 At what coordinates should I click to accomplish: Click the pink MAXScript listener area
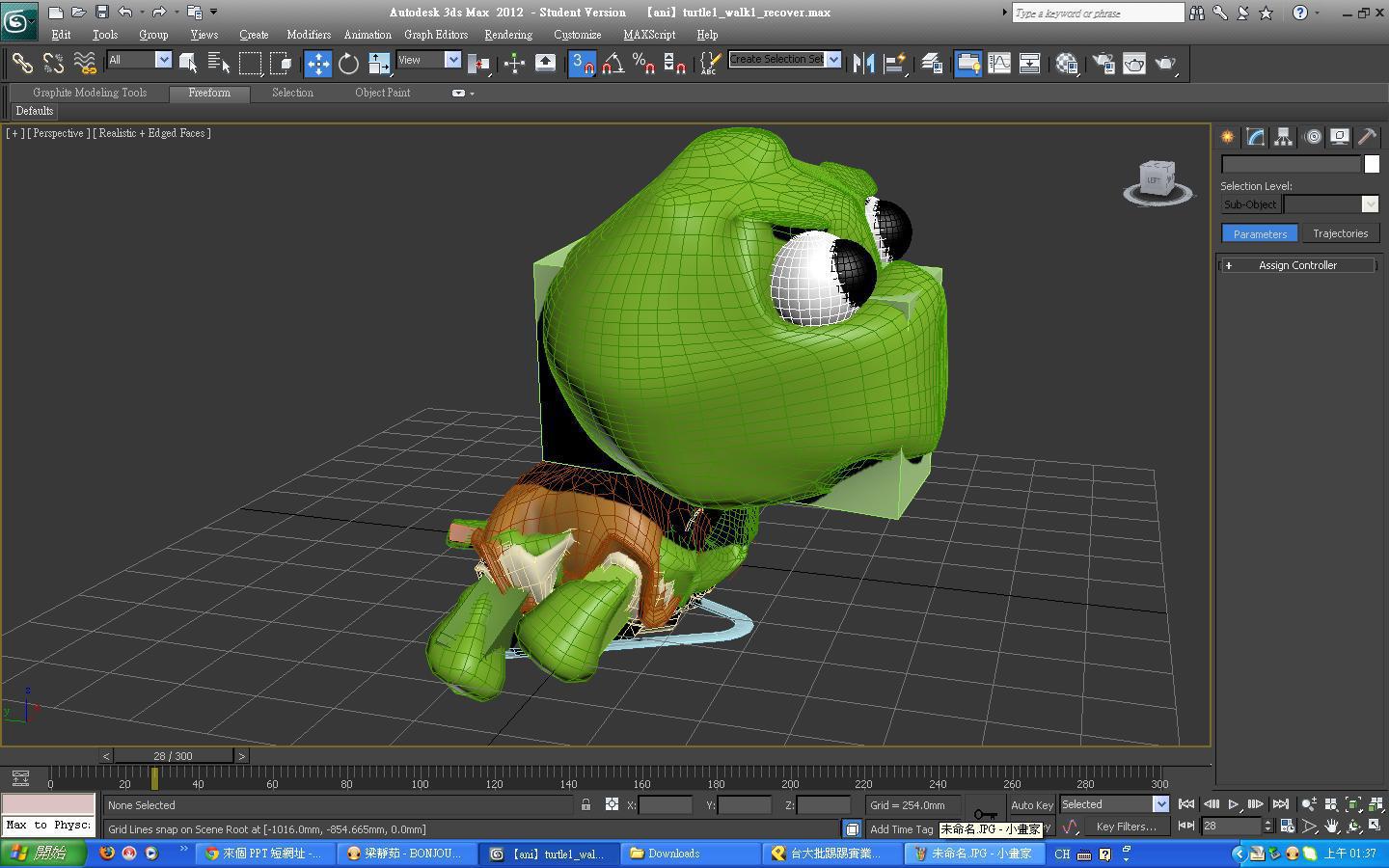pyautogui.click(x=48, y=804)
